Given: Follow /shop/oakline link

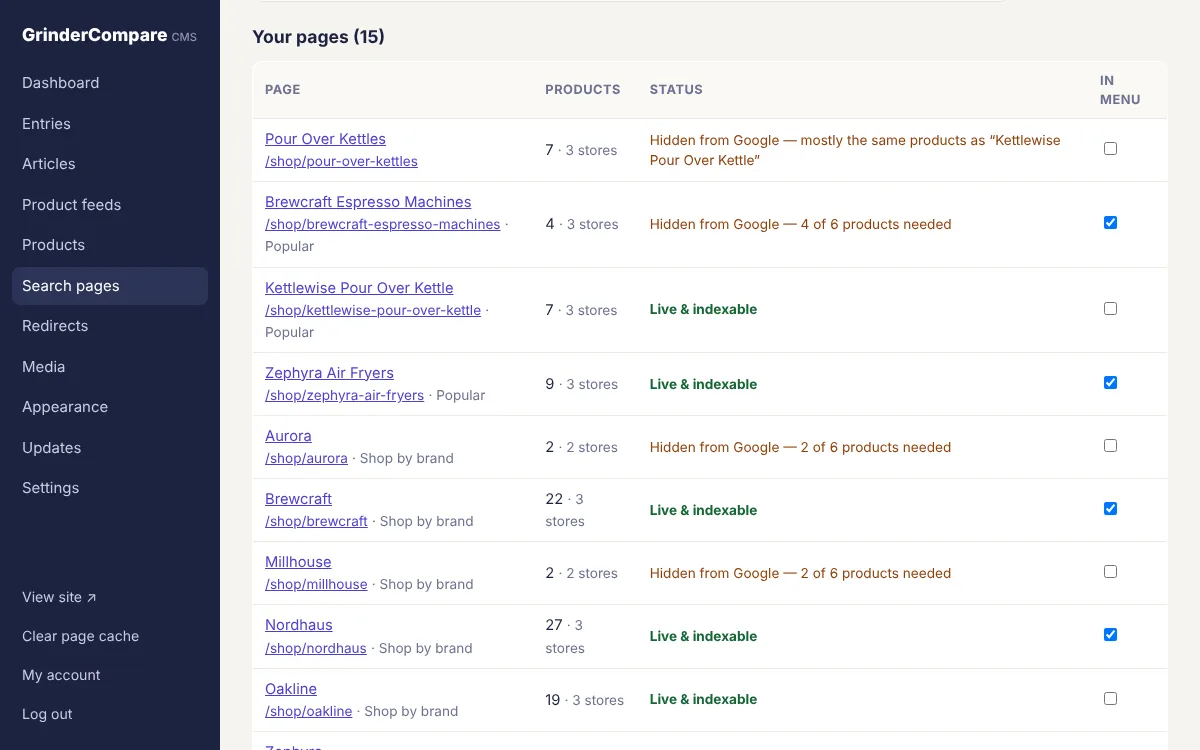Looking at the screenshot, I should tap(308, 711).
